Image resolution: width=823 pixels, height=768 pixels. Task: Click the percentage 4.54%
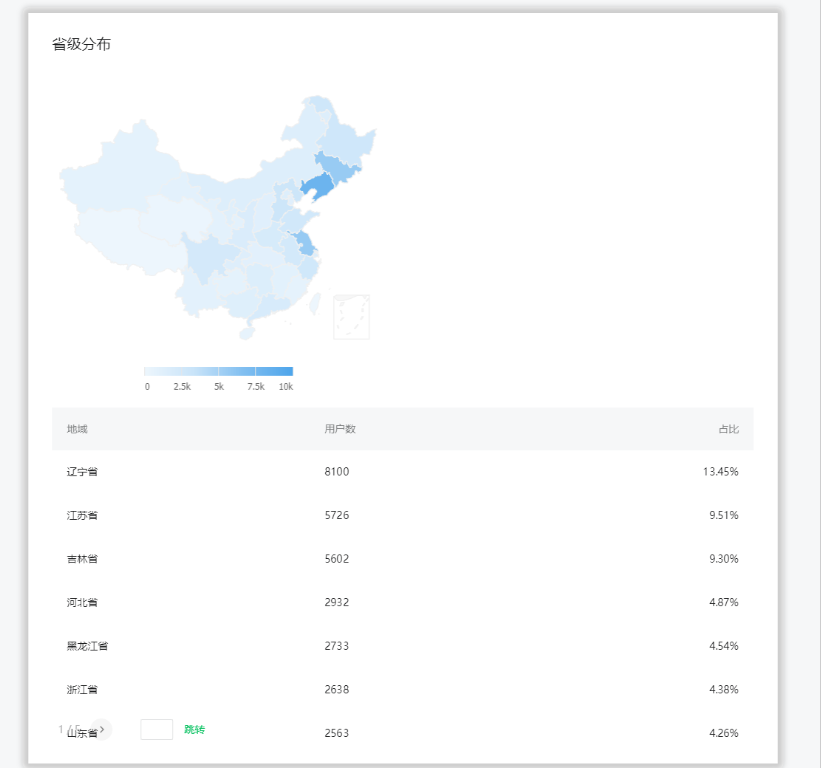click(x=724, y=646)
